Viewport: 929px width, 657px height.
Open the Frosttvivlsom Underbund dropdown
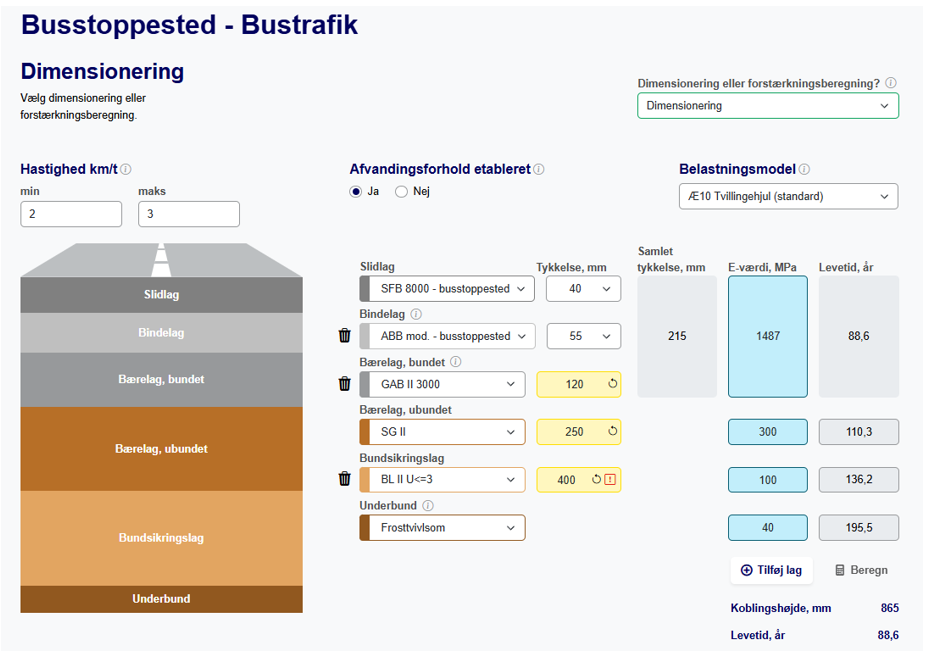point(442,527)
